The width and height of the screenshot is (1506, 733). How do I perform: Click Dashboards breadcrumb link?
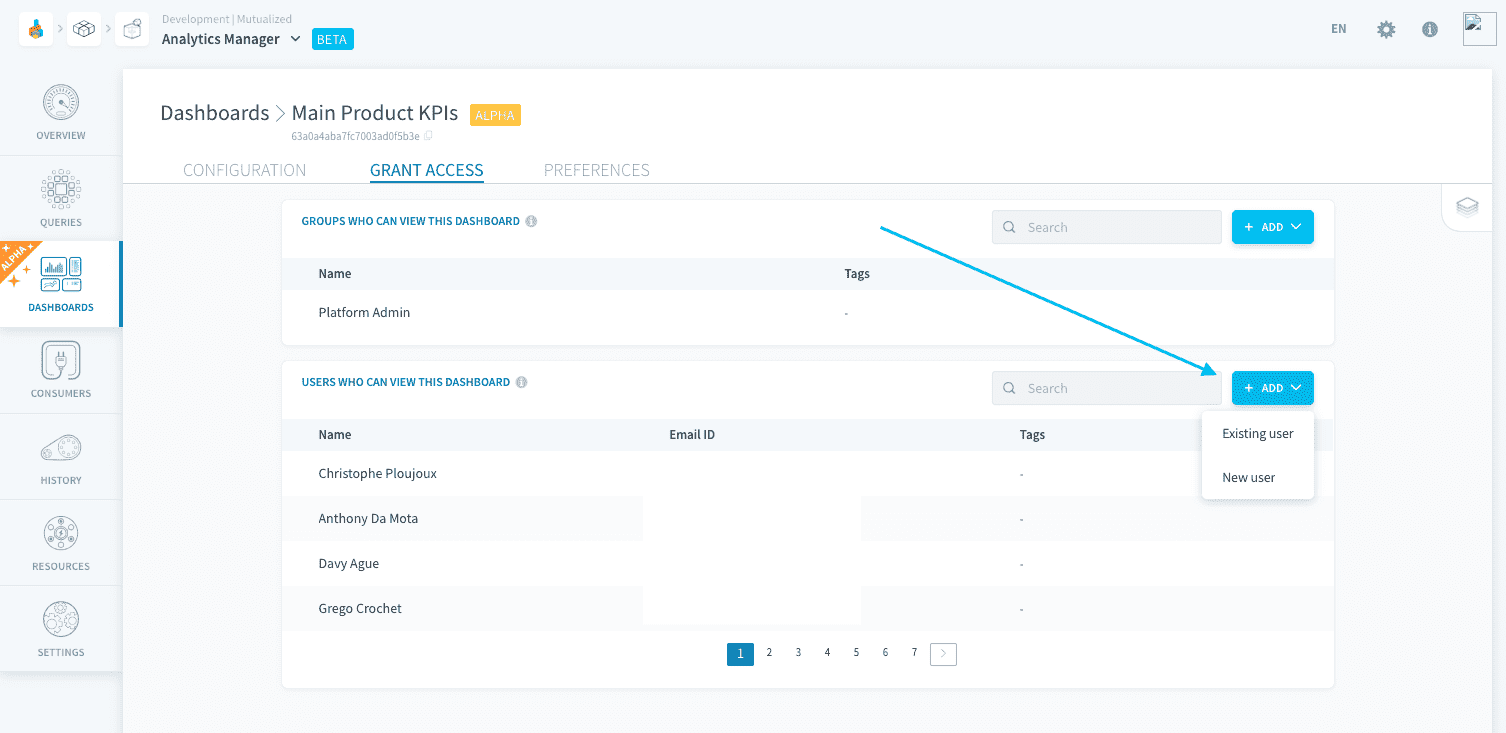[215, 113]
